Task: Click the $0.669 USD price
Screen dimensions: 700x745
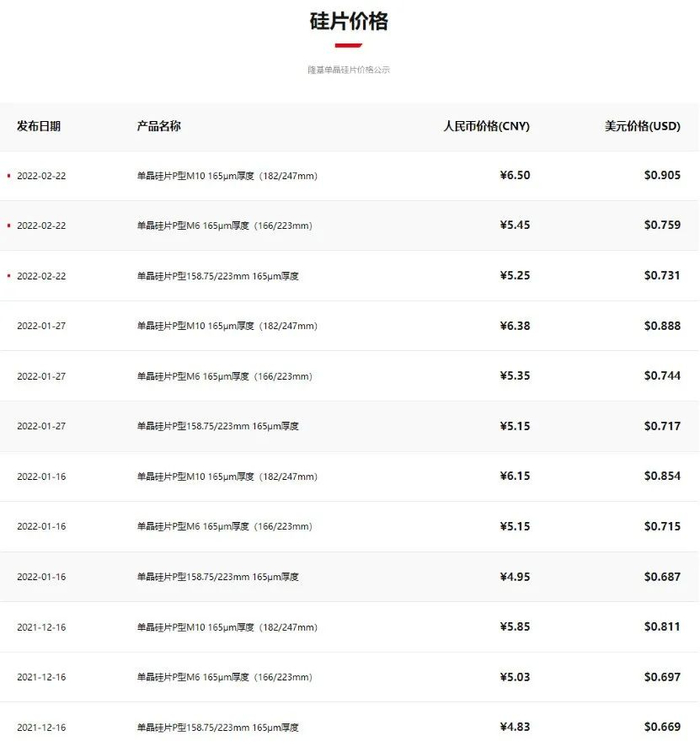Action: [x=662, y=726]
